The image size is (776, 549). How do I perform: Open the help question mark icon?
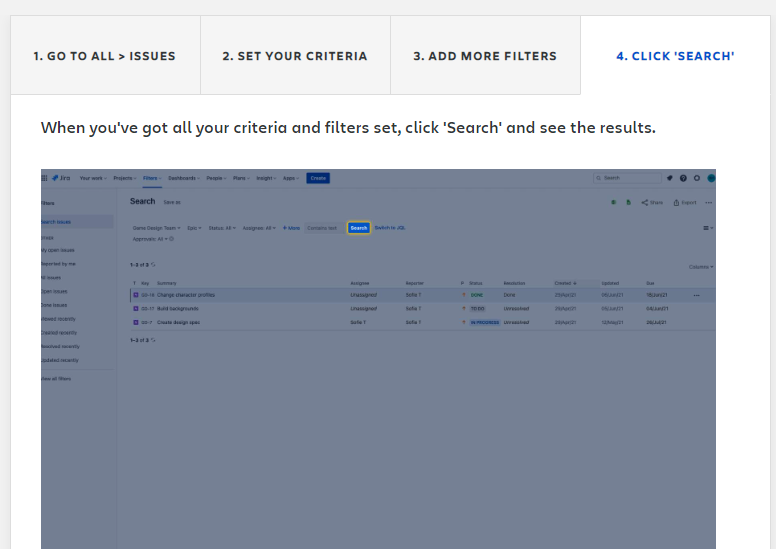click(x=683, y=178)
